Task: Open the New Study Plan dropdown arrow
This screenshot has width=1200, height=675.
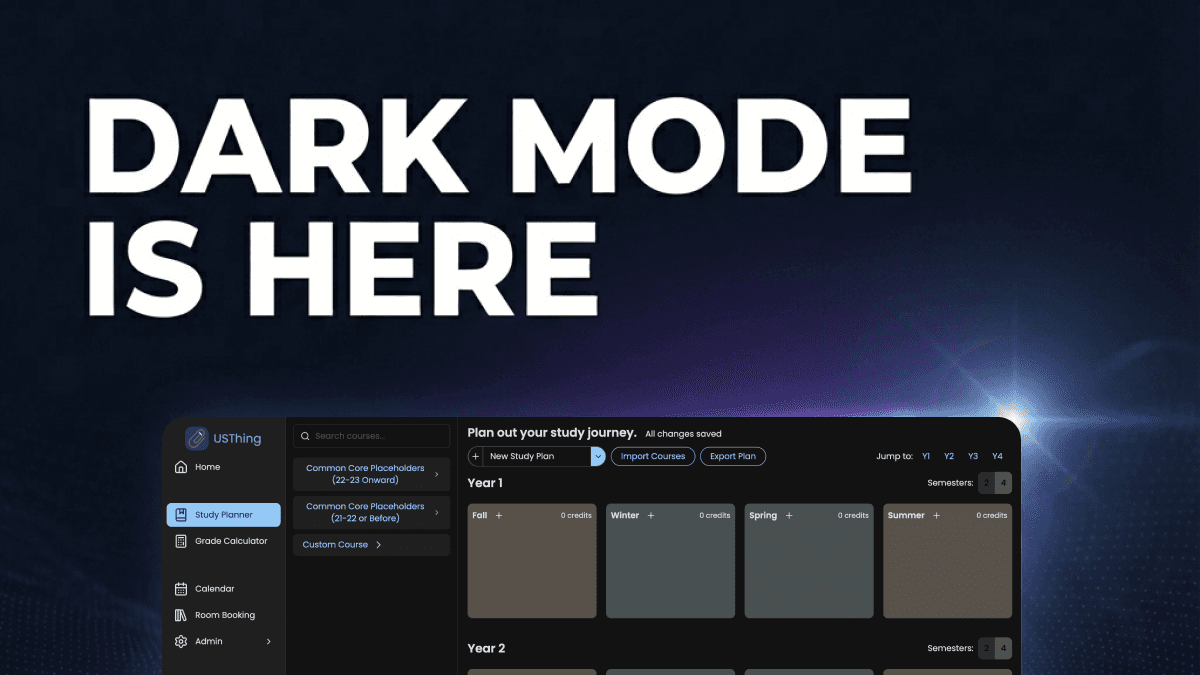Action: (x=598, y=456)
